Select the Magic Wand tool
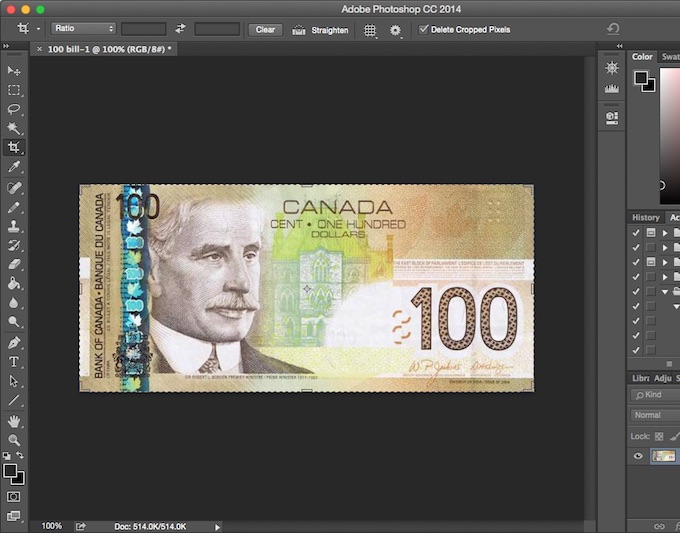Image resolution: width=680 pixels, height=533 pixels. 14,128
